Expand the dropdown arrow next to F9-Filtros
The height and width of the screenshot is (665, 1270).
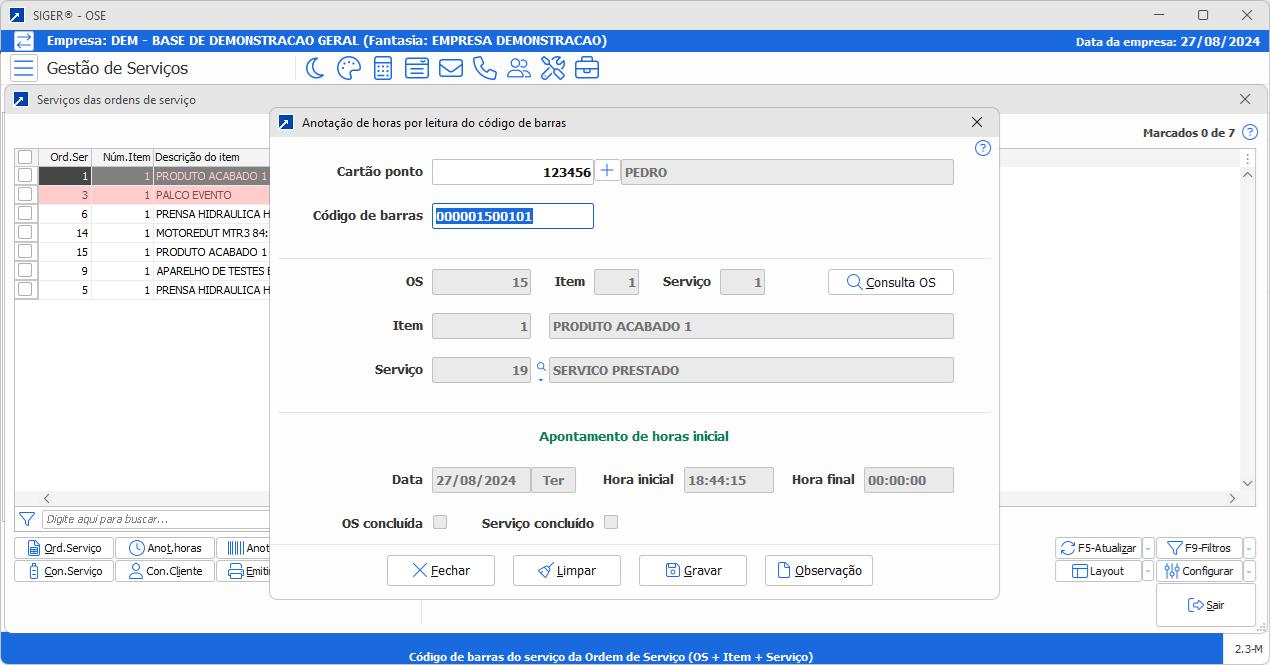[x=1250, y=548]
